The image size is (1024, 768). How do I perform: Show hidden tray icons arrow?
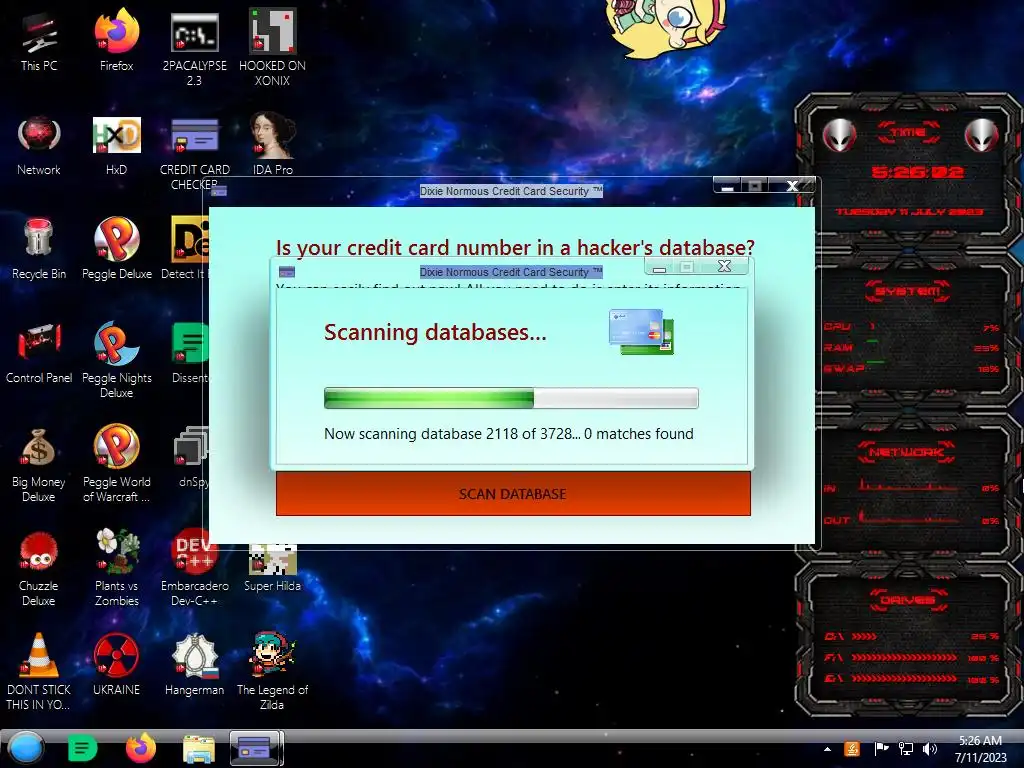(x=827, y=749)
